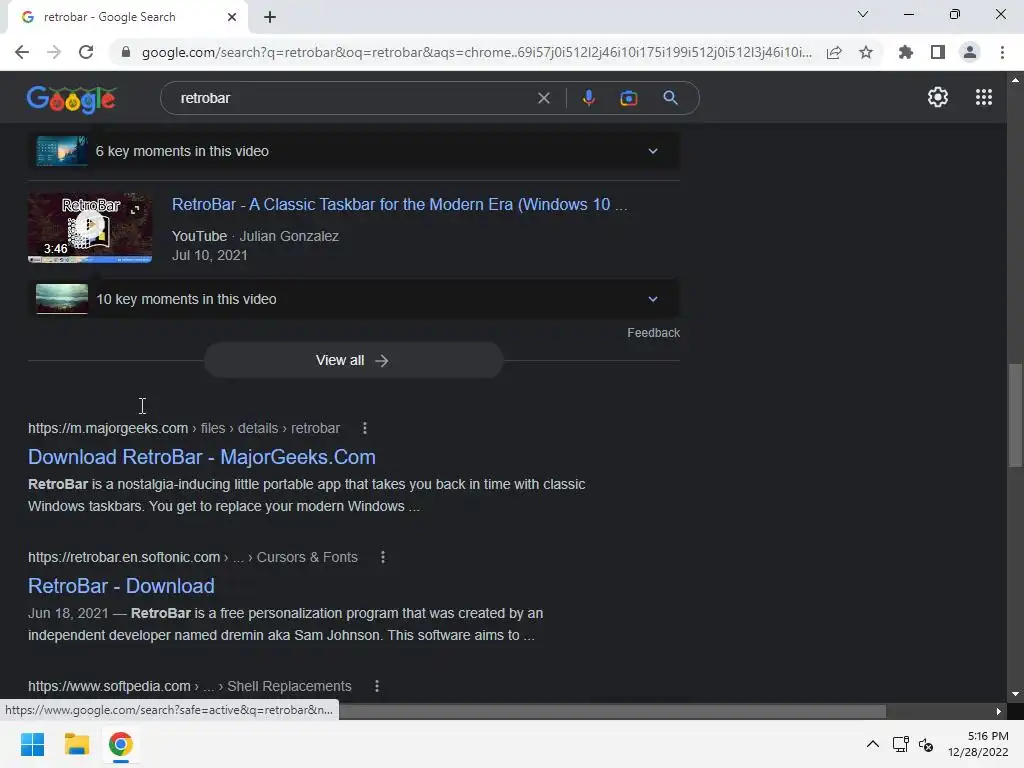This screenshot has height=768, width=1024.
Task: Open the Windows Start menu
Action: coord(32,744)
